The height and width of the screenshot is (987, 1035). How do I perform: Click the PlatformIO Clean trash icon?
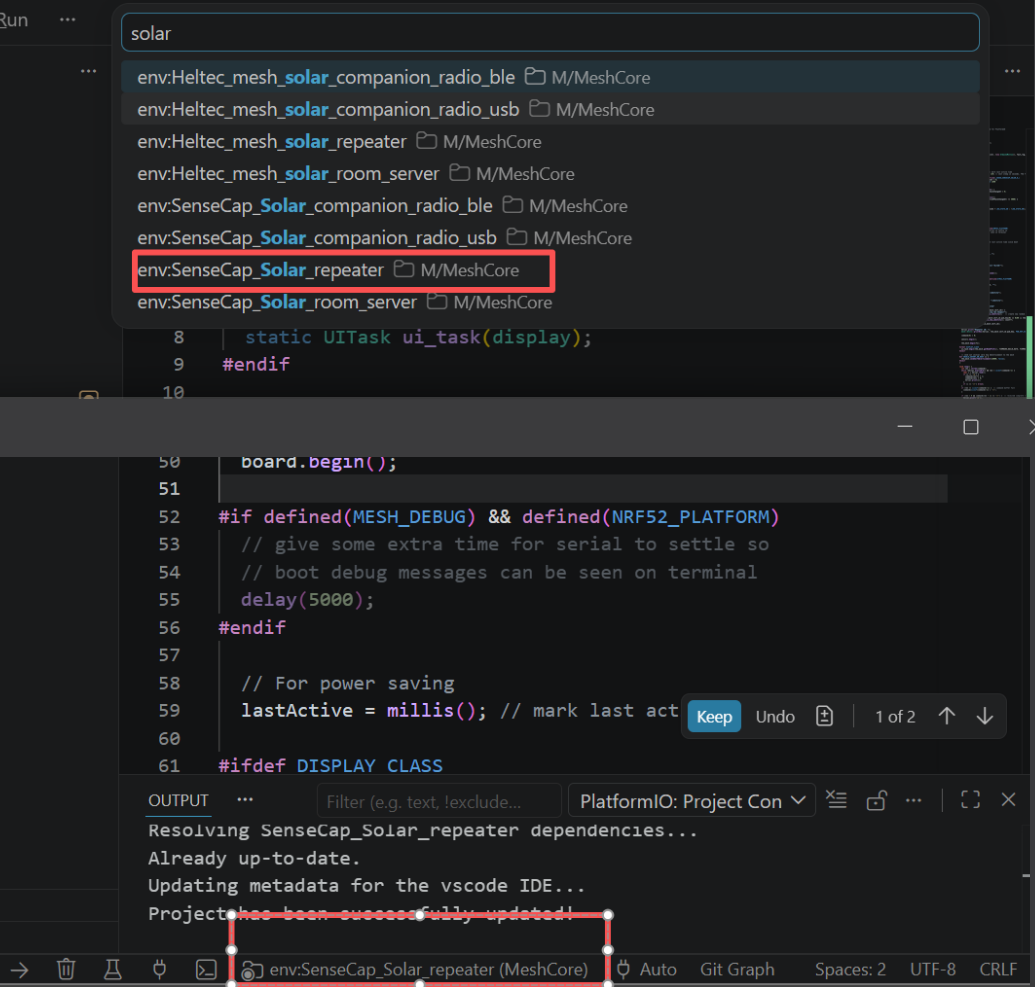click(x=66, y=969)
